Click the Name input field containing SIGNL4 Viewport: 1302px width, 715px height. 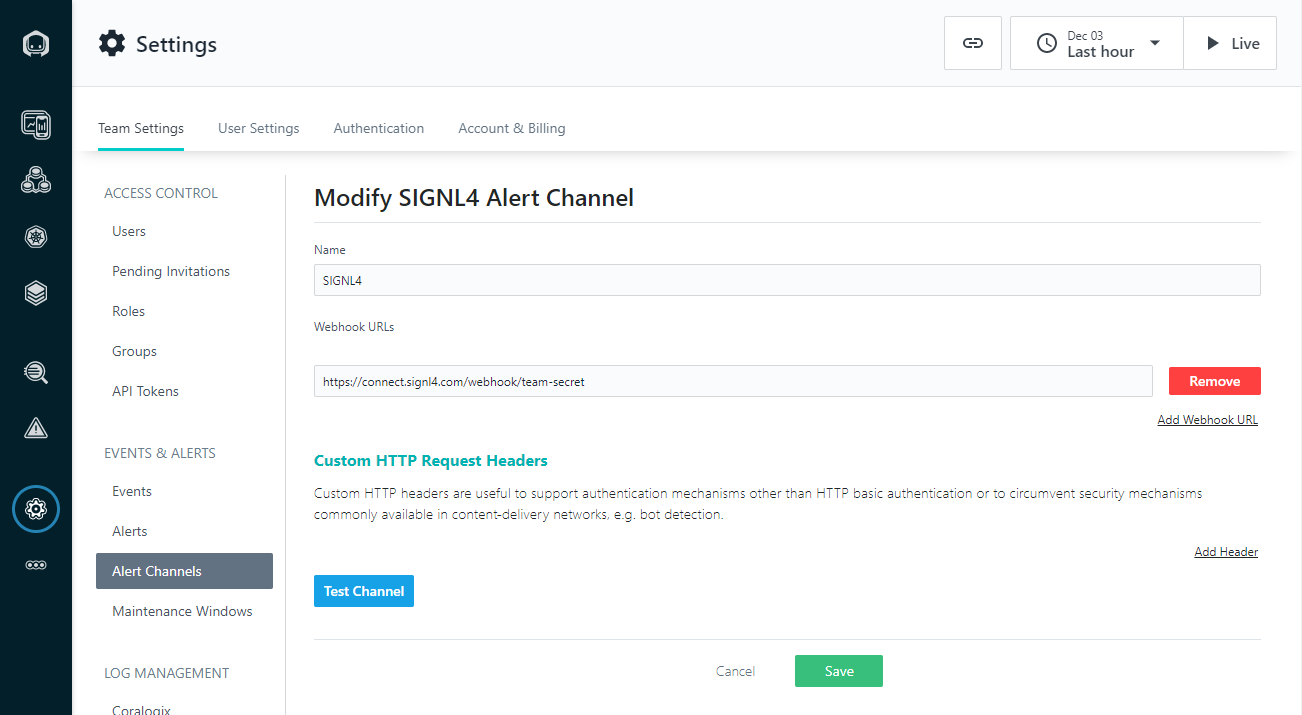point(787,280)
